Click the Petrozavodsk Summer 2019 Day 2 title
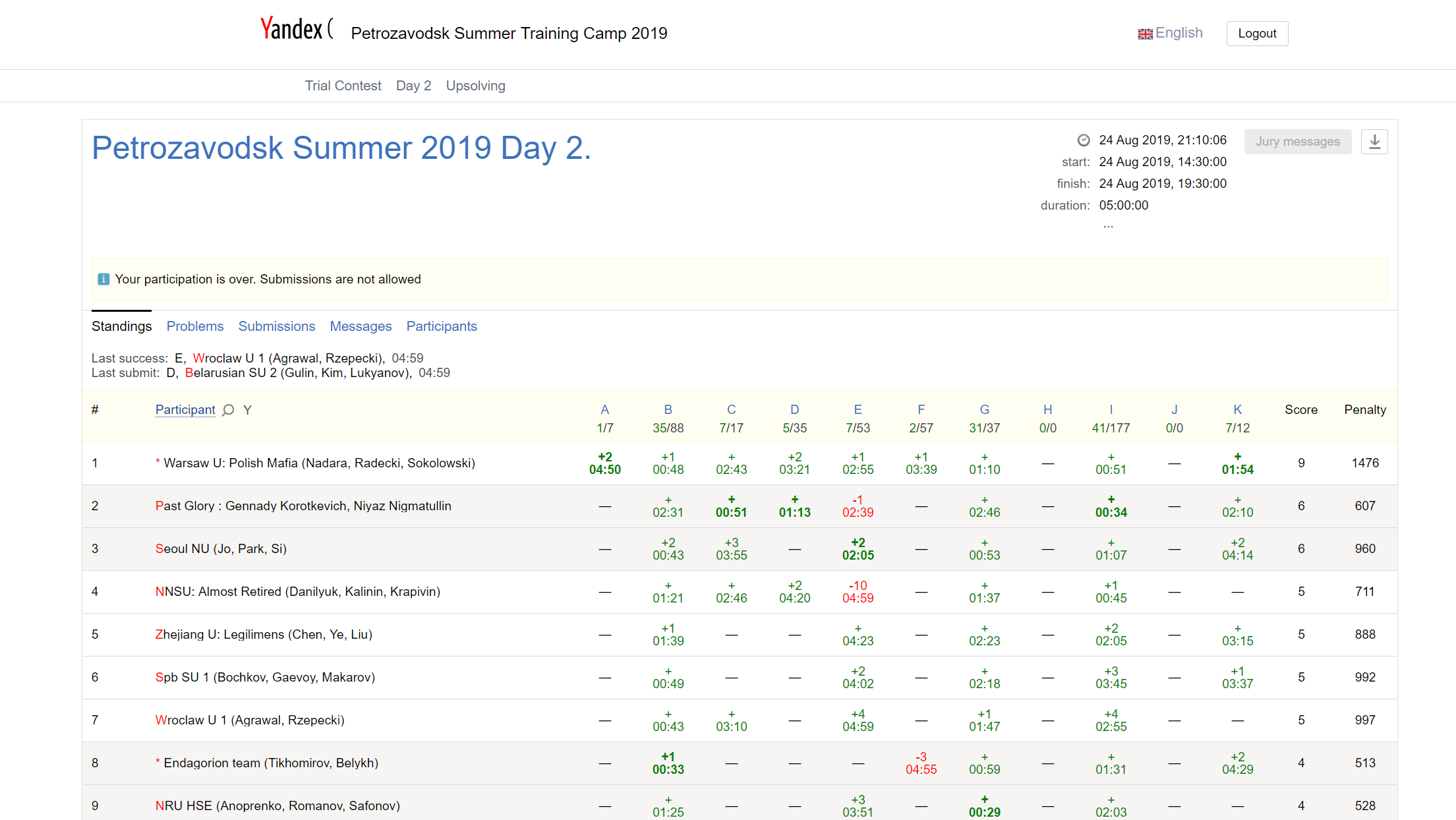 pos(341,148)
